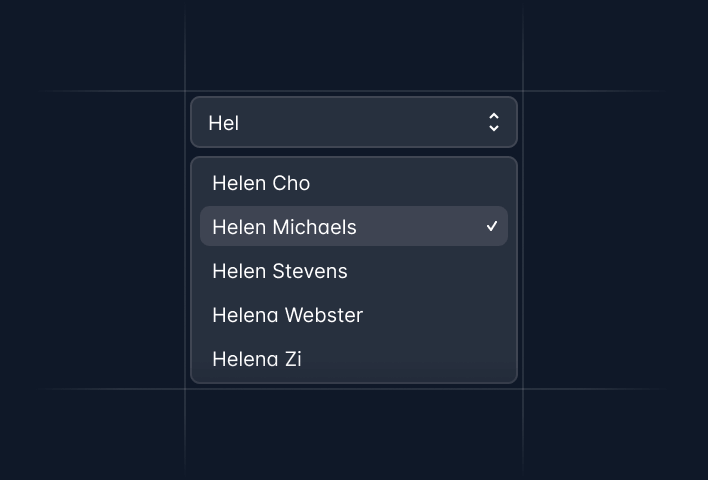Image resolution: width=708 pixels, height=480 pixels.
Task: Click the checkmark icon beside Helen Michaels
Action: (492, 227)
